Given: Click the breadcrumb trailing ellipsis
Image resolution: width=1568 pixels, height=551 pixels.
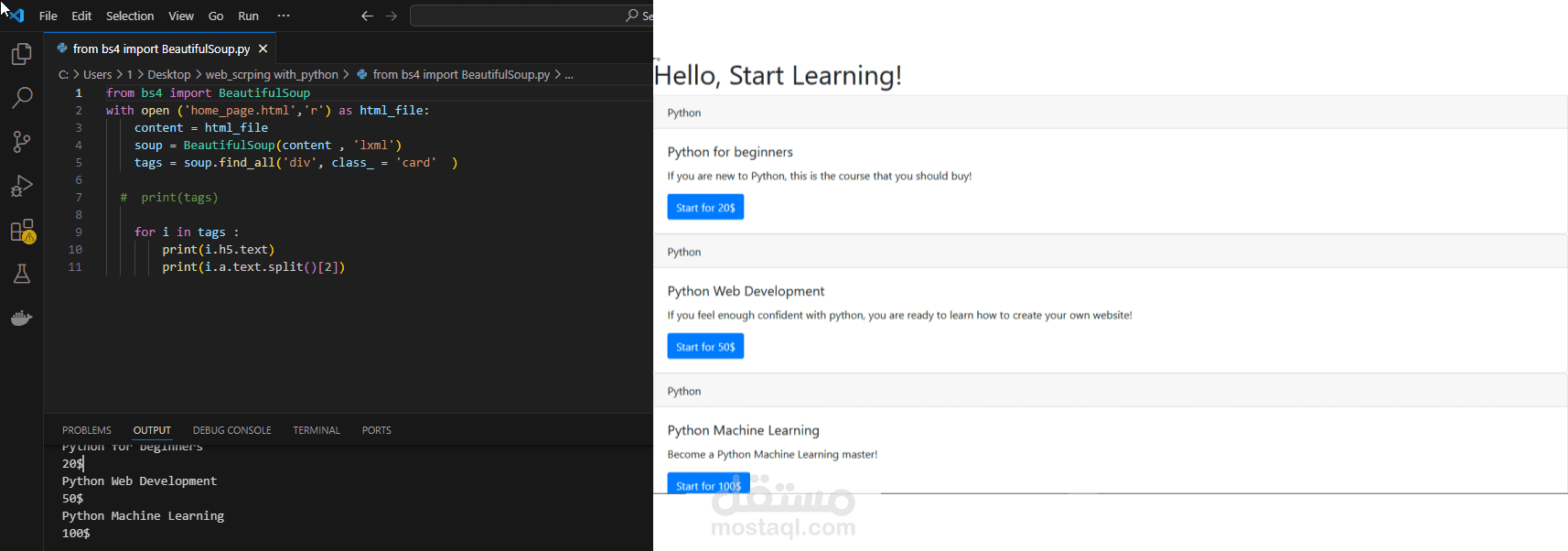Looking at the screenshot, I should (569, 74).
